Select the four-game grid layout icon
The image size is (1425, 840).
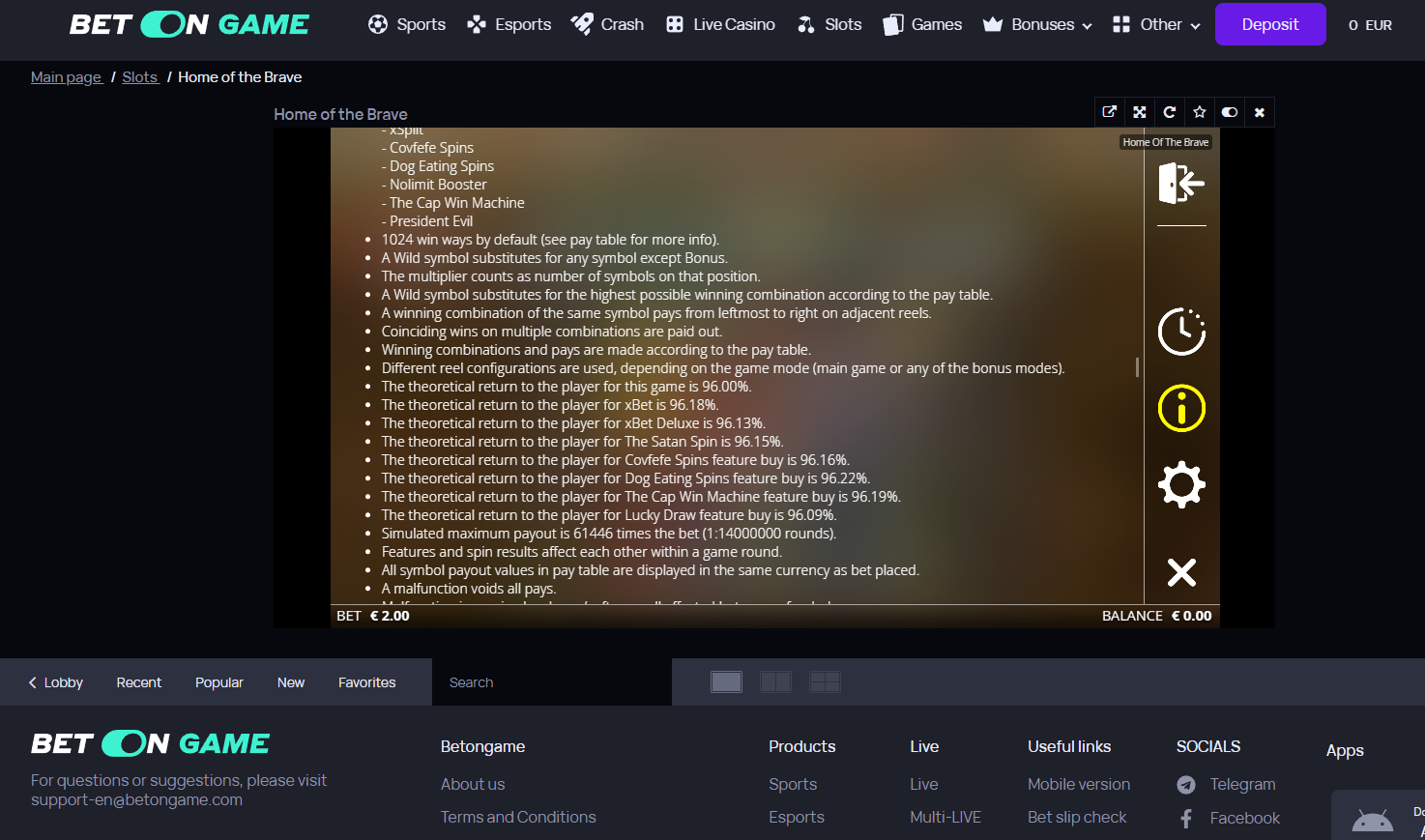pyautogui.click(x=825, y=682)
